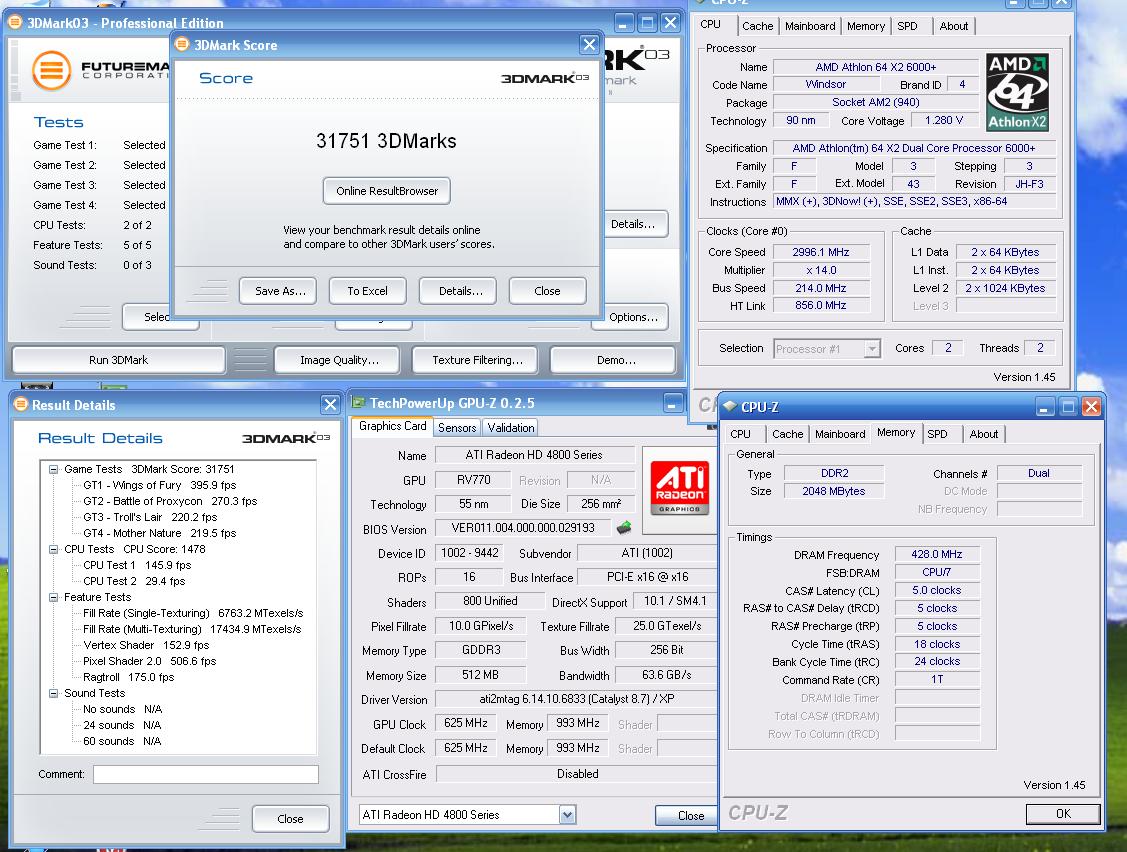Open the About tab in back CPU-Z window

pos(954,26)
